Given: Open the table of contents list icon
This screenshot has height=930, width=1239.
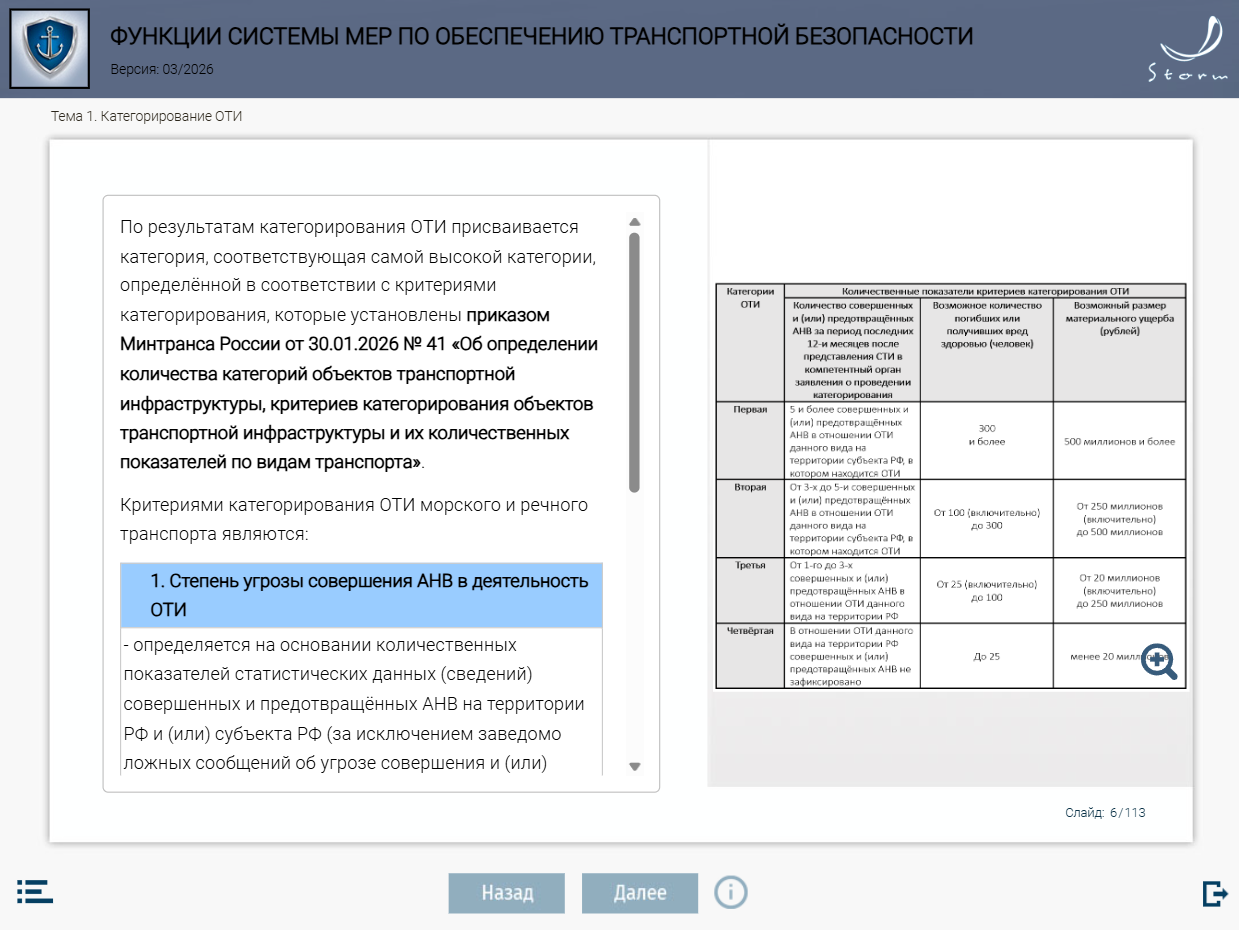Looking at the screenshot, I should pos(35,892).
